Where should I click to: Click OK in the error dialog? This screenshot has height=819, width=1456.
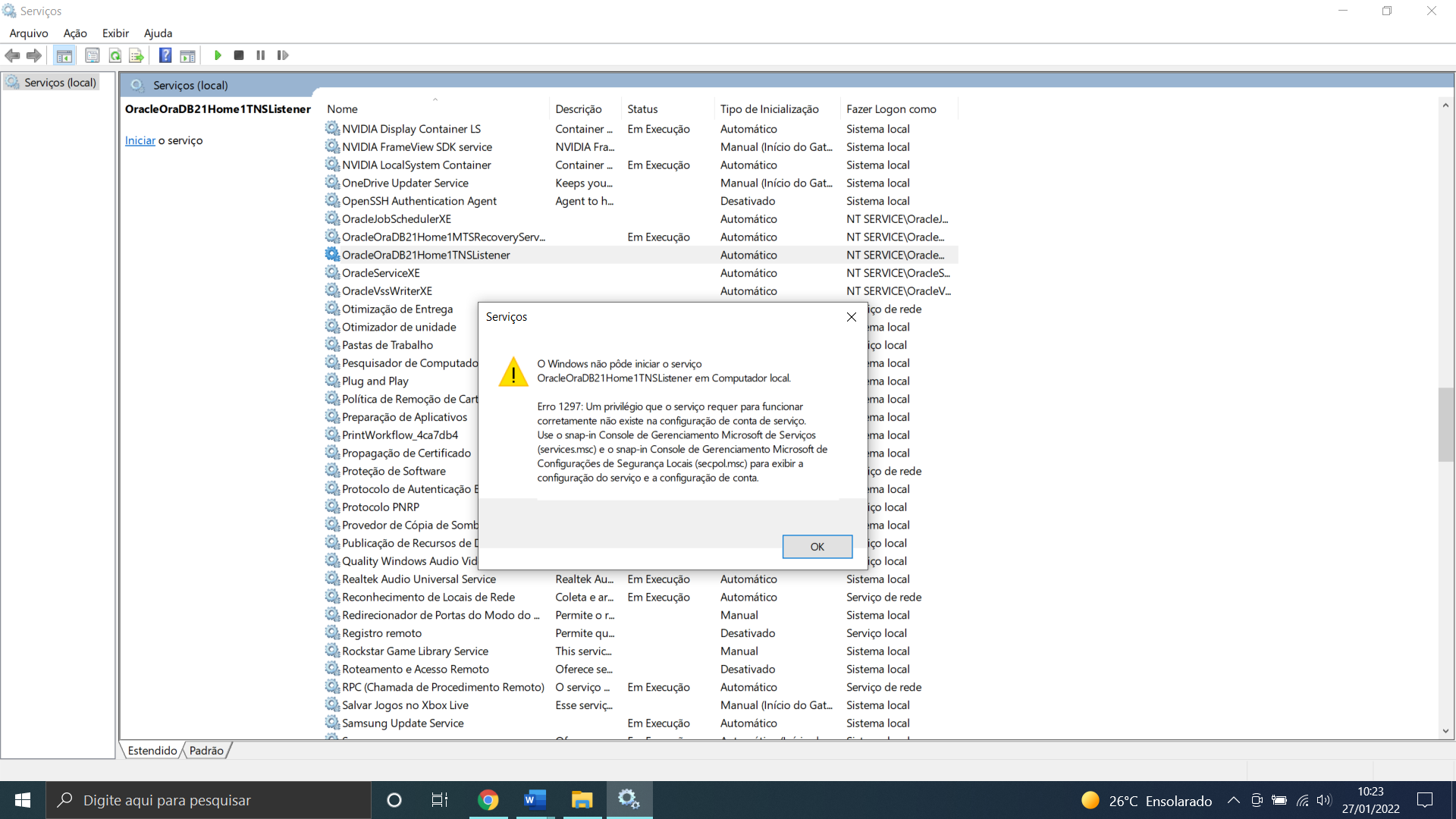click(x=817, y=547)
